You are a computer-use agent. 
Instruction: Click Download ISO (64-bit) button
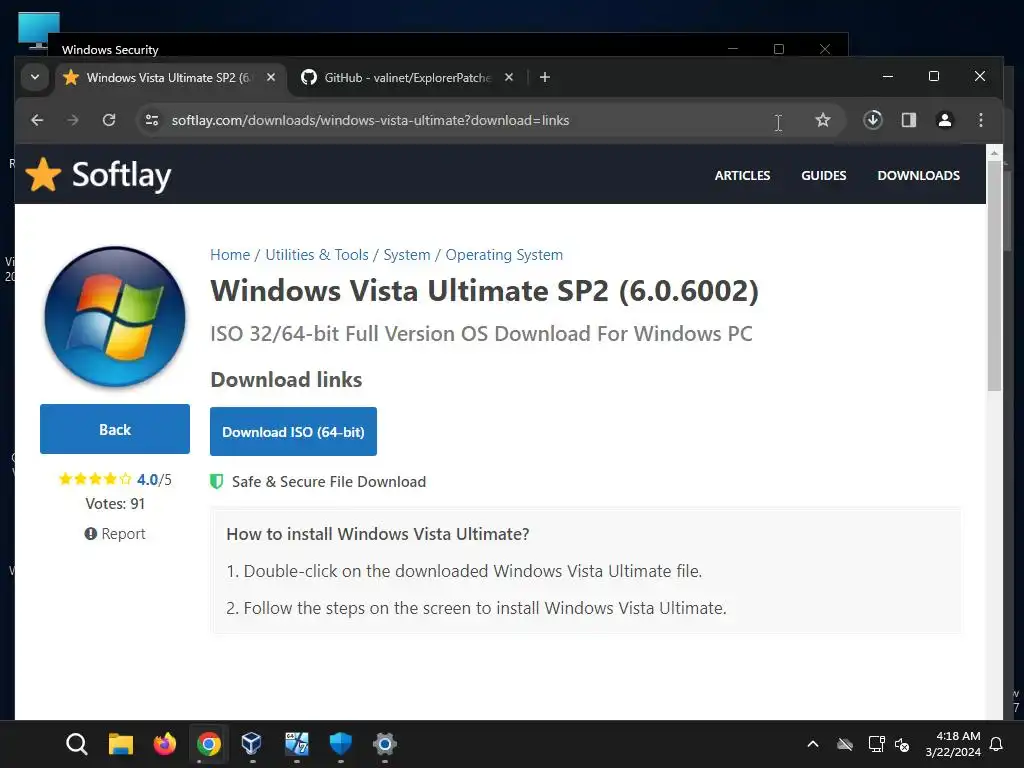[293, 432]
